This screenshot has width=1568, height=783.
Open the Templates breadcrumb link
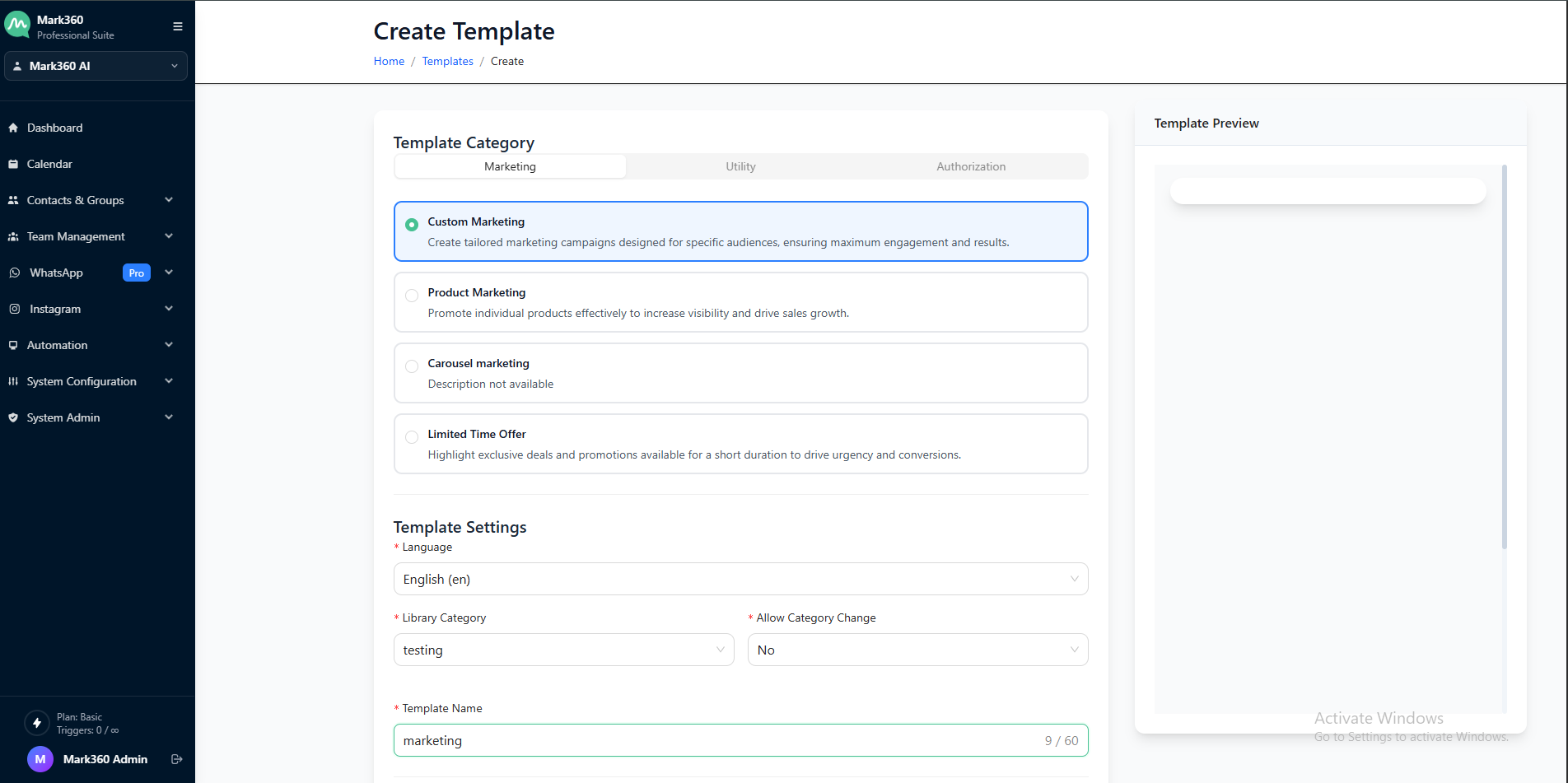[447, 61]
